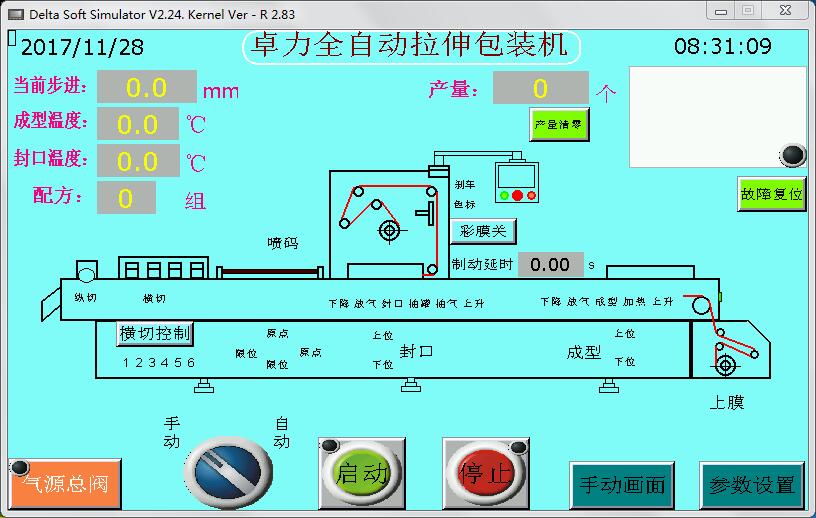Image resolution: width=816 pixels, height=518 pixels.
Task: Click the 产量 output count display
Action: click(540, 89)
